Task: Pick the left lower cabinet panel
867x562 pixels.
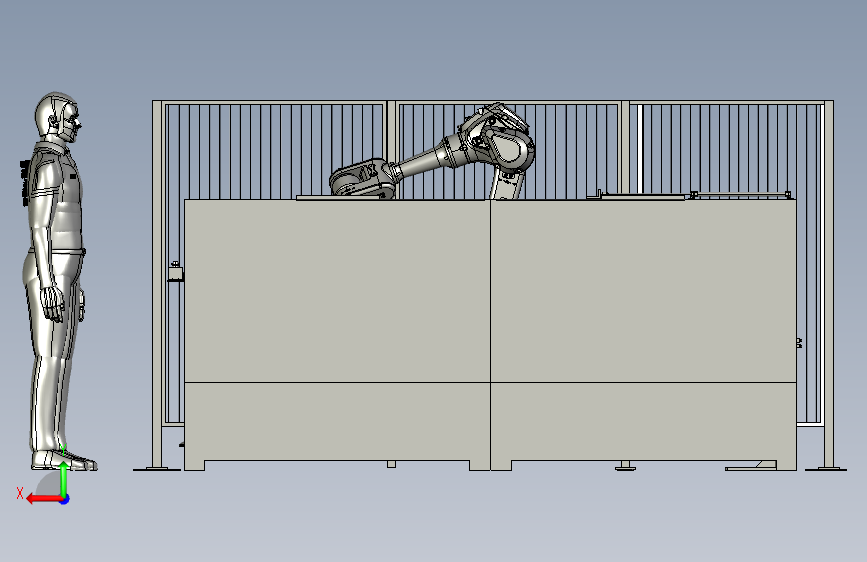Action: click(x=337, y=426)
